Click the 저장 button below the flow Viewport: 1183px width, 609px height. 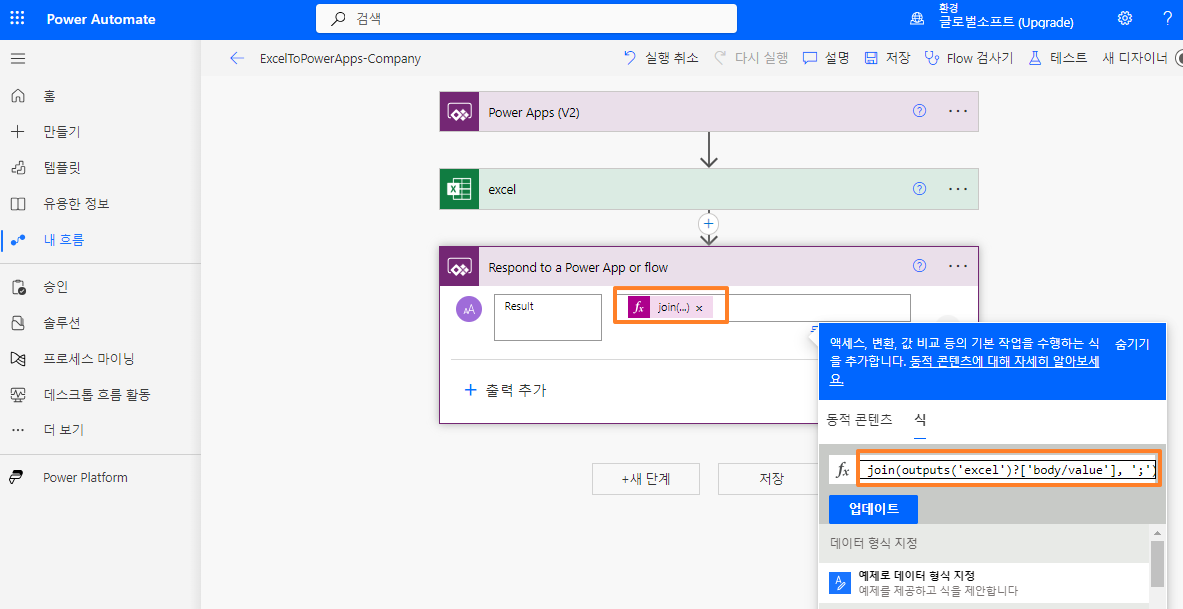click(x=770, y=478)
